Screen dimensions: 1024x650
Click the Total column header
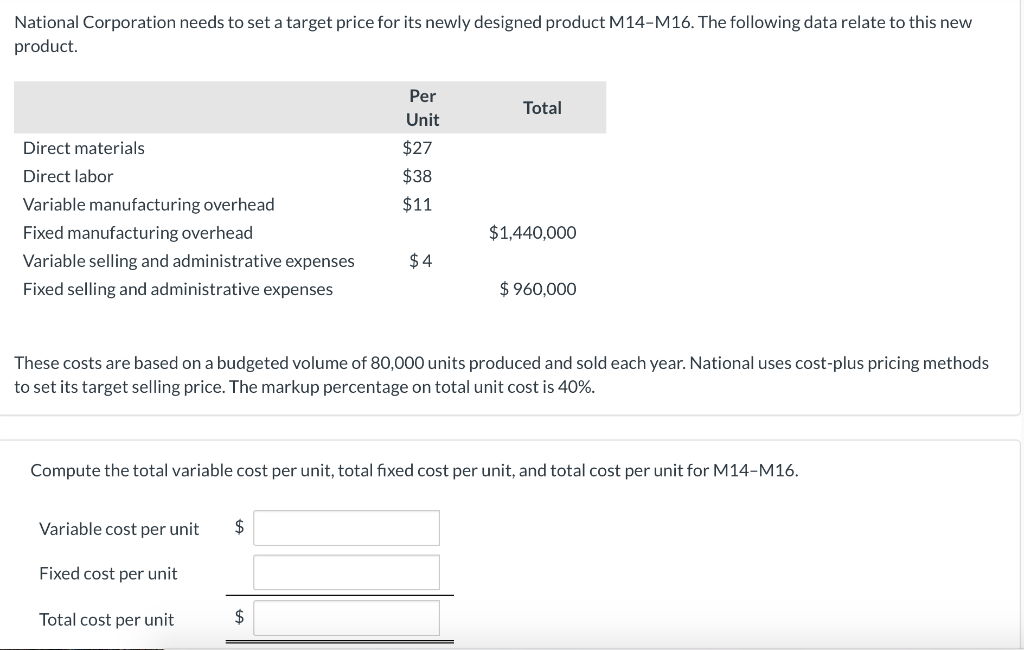543,107
